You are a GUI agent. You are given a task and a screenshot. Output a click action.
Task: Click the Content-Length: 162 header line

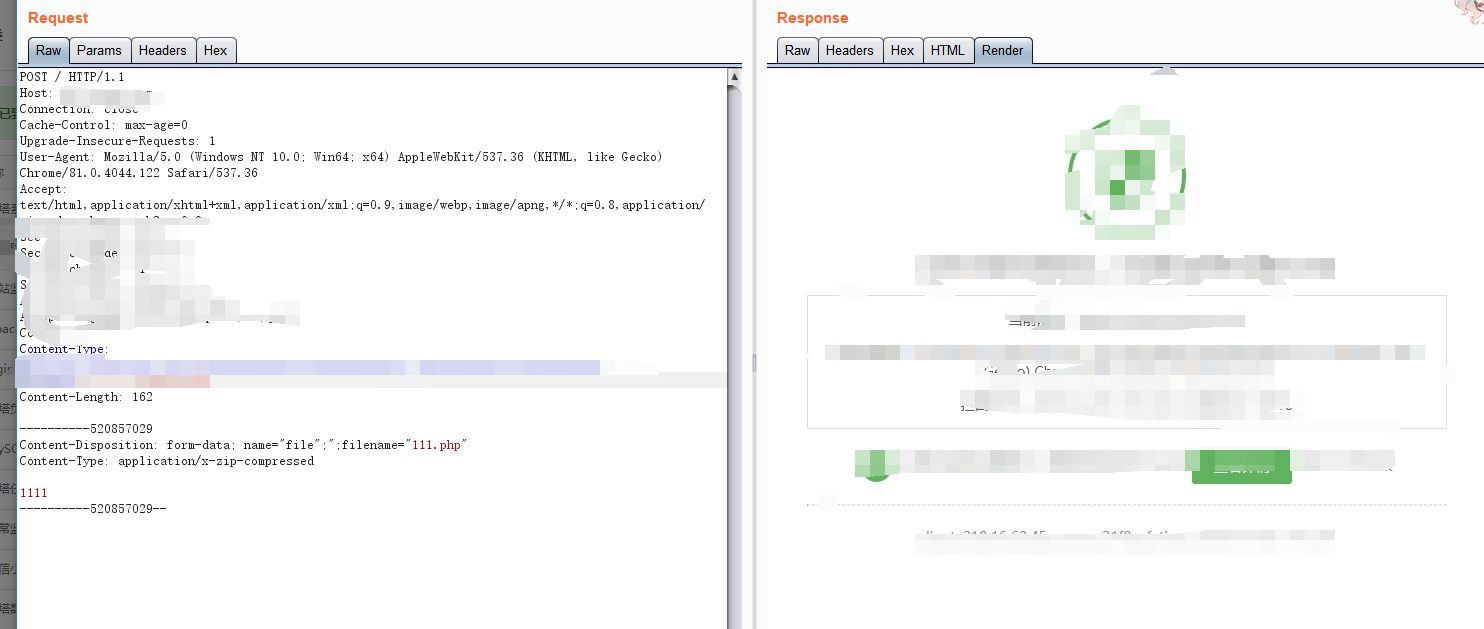(86, 397)
